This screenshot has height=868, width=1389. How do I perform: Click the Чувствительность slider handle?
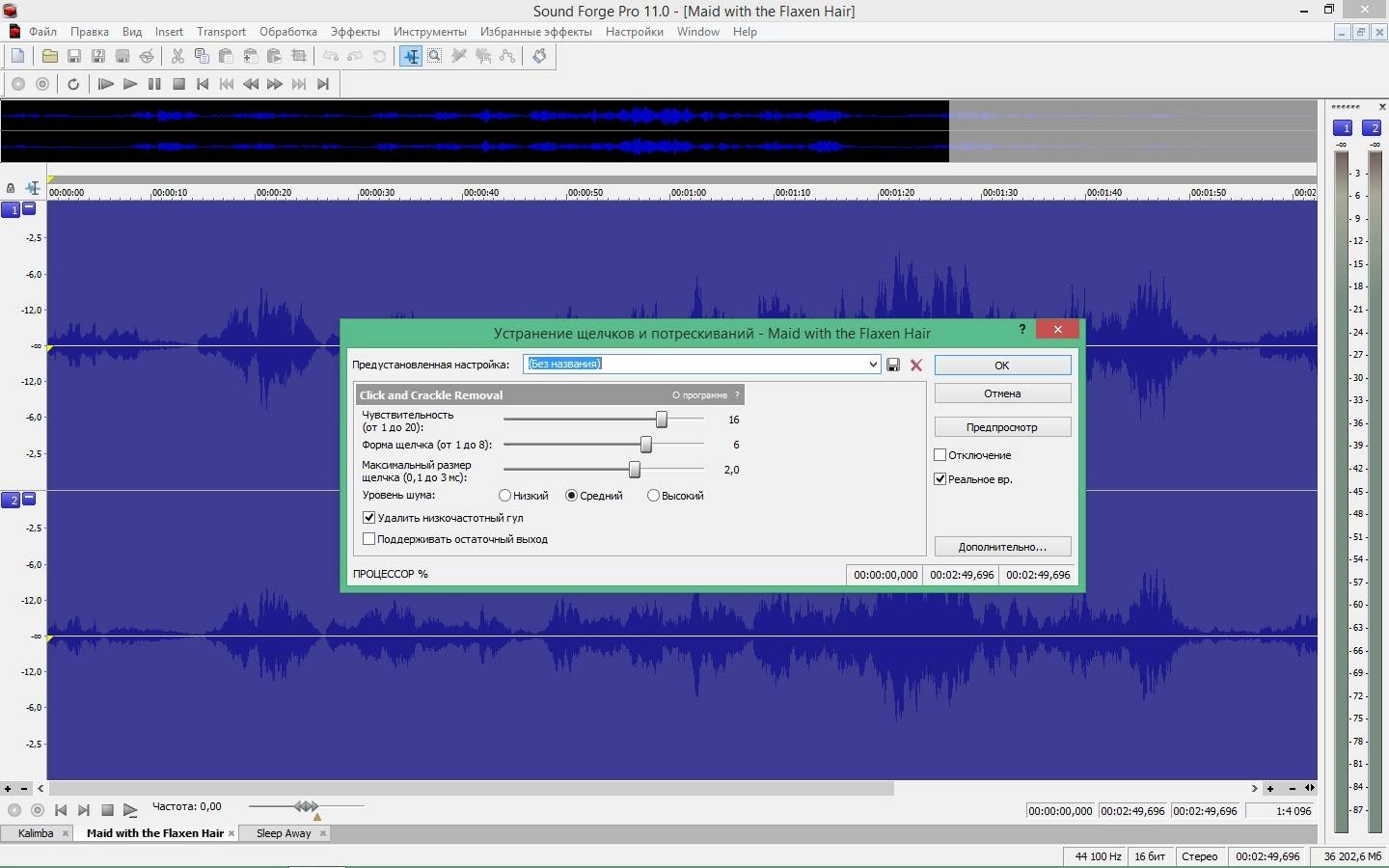662,420
